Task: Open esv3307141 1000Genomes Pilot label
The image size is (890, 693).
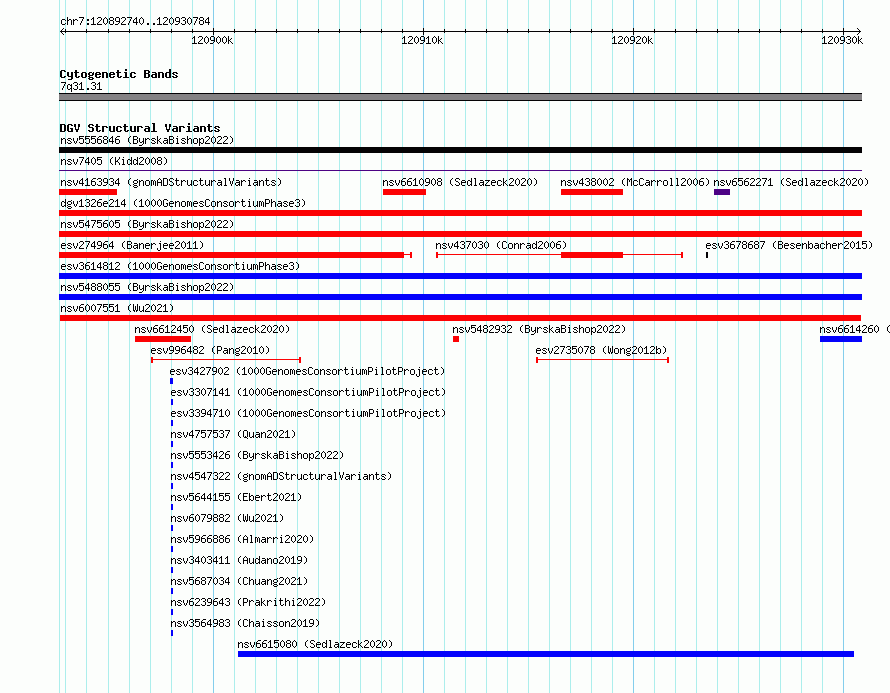Action: [308, 392]
